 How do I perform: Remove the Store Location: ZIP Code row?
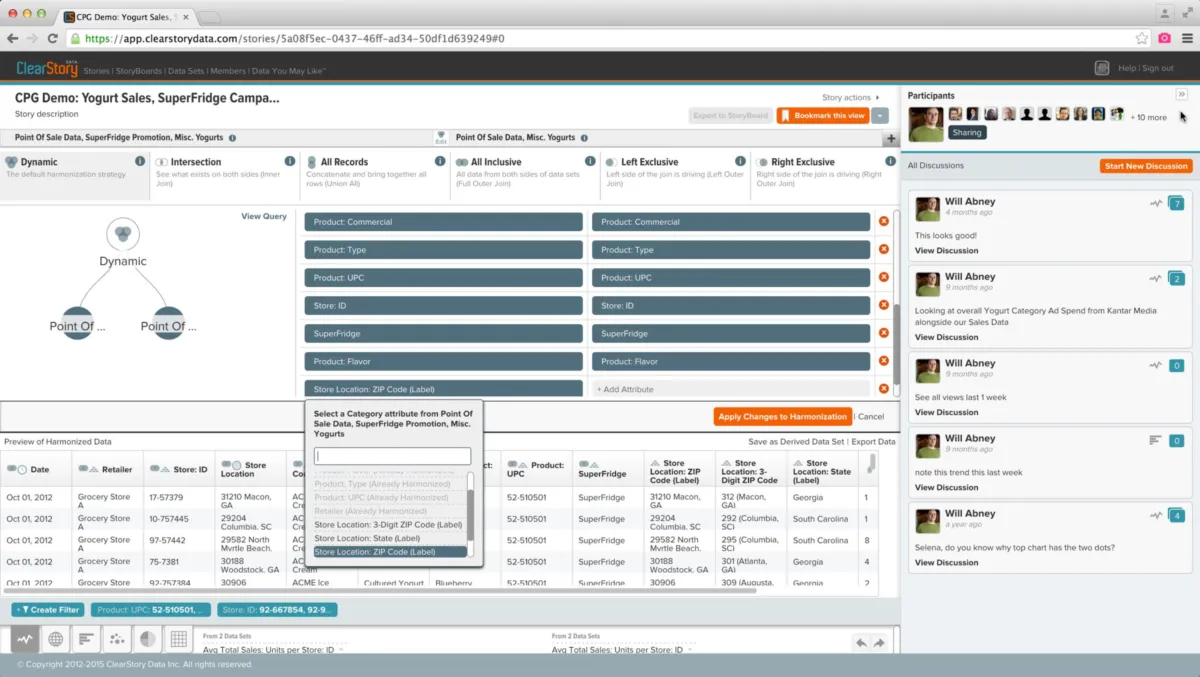pos(883,389)
